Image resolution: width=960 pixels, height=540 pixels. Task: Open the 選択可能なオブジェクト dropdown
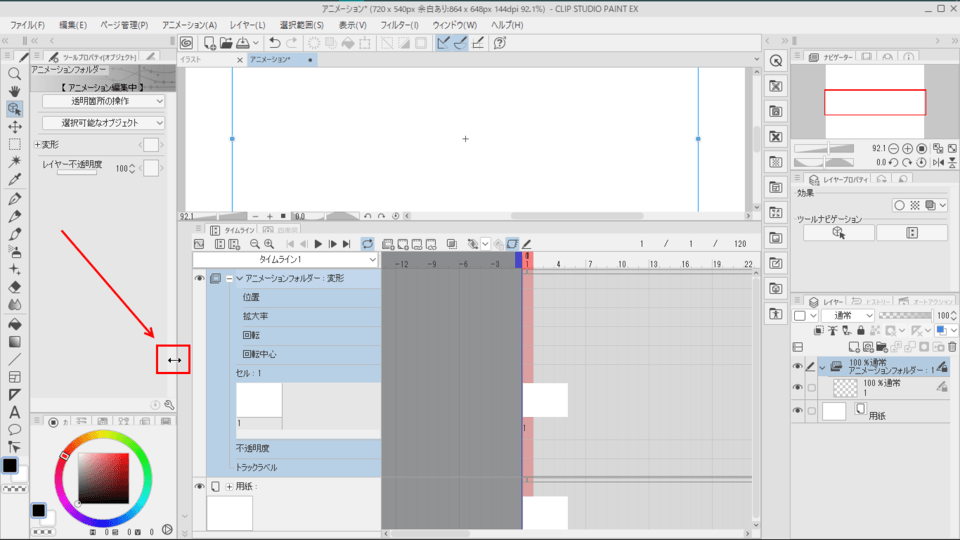pos(103,123)
